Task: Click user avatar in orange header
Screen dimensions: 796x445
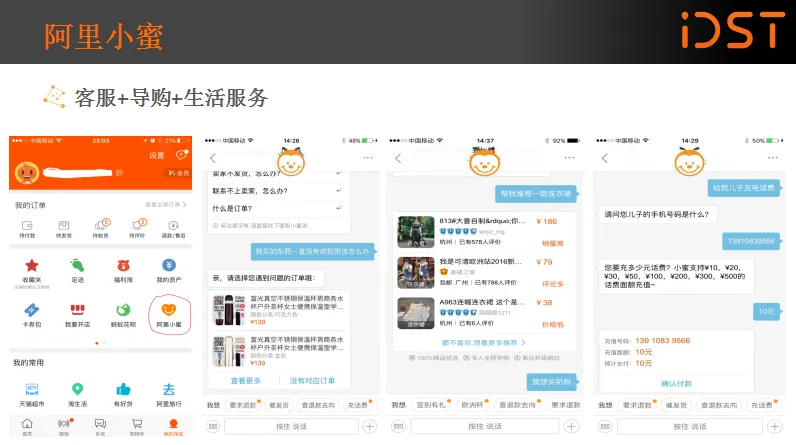Action: point(27,173)
